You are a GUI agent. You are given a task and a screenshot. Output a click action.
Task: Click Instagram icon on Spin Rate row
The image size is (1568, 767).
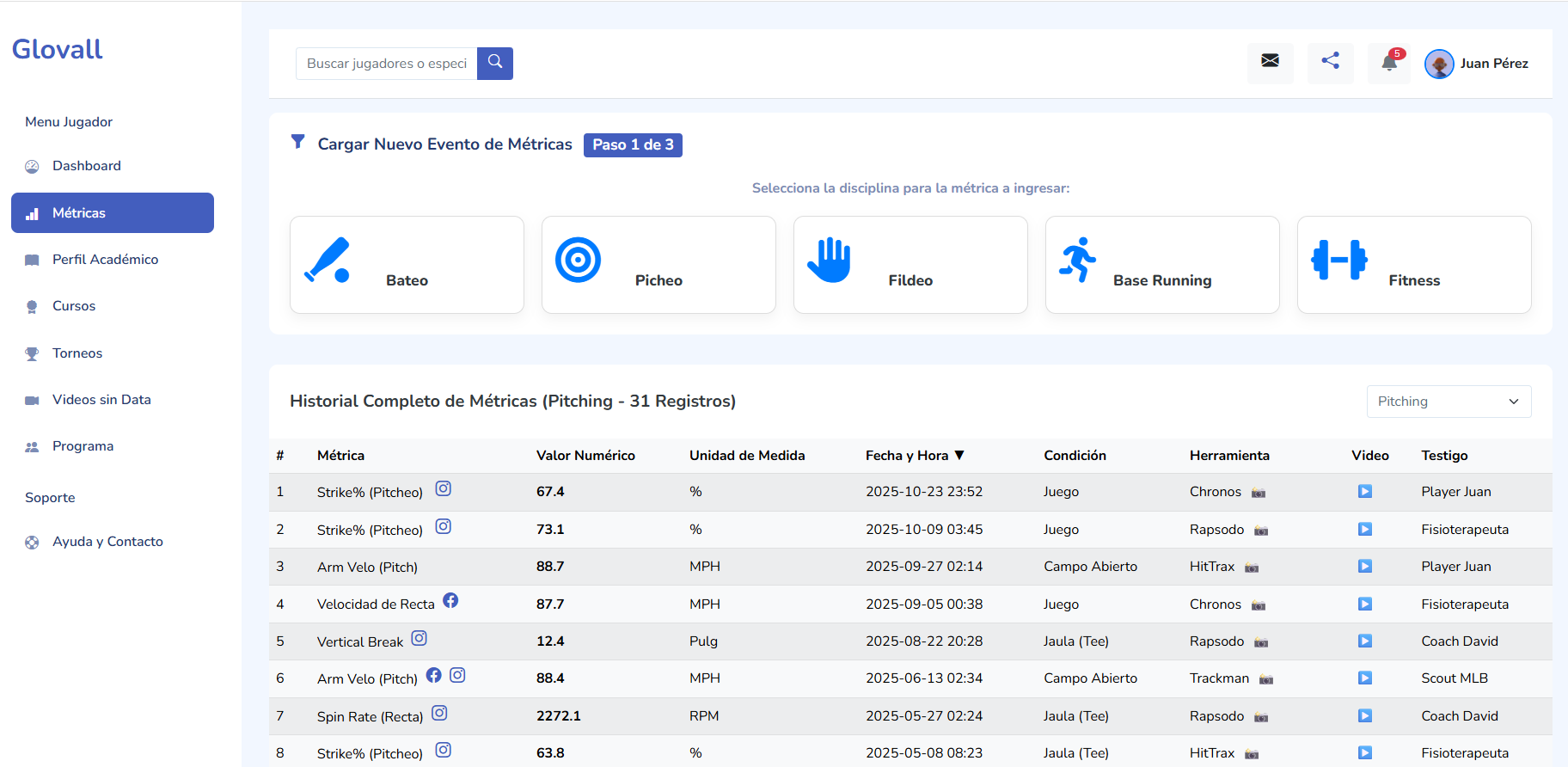pyautogui.click(x=439, y=713)
